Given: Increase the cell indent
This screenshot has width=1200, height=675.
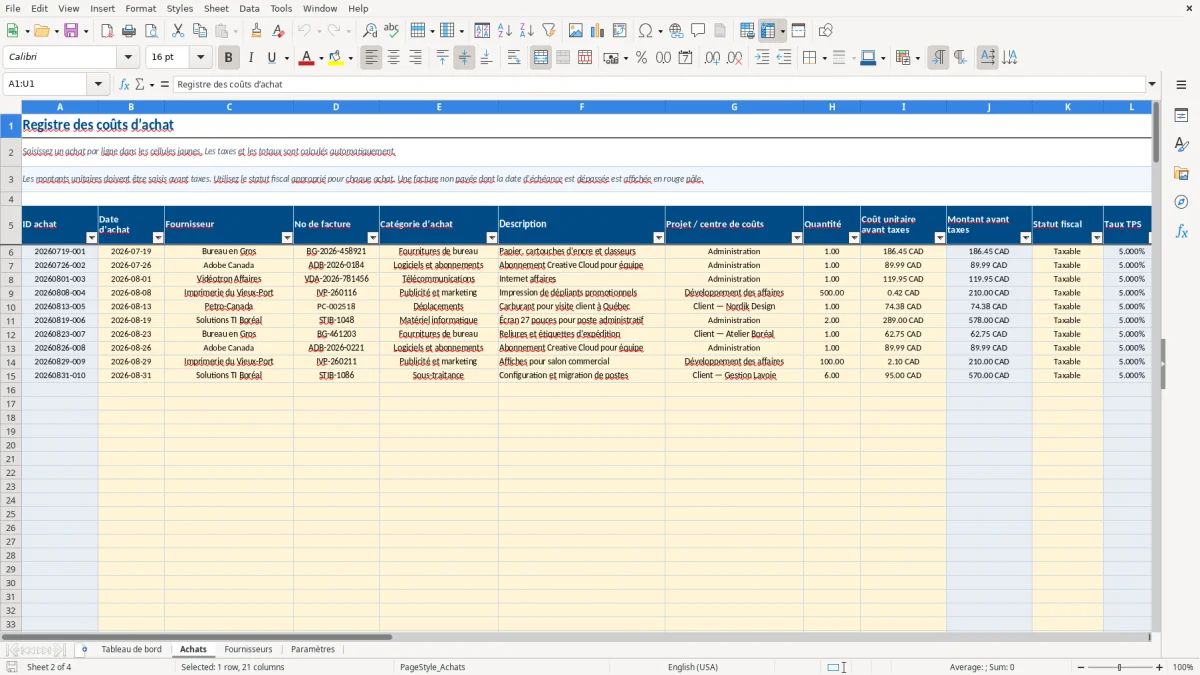Looking at the screenshot, I should 762,58.
